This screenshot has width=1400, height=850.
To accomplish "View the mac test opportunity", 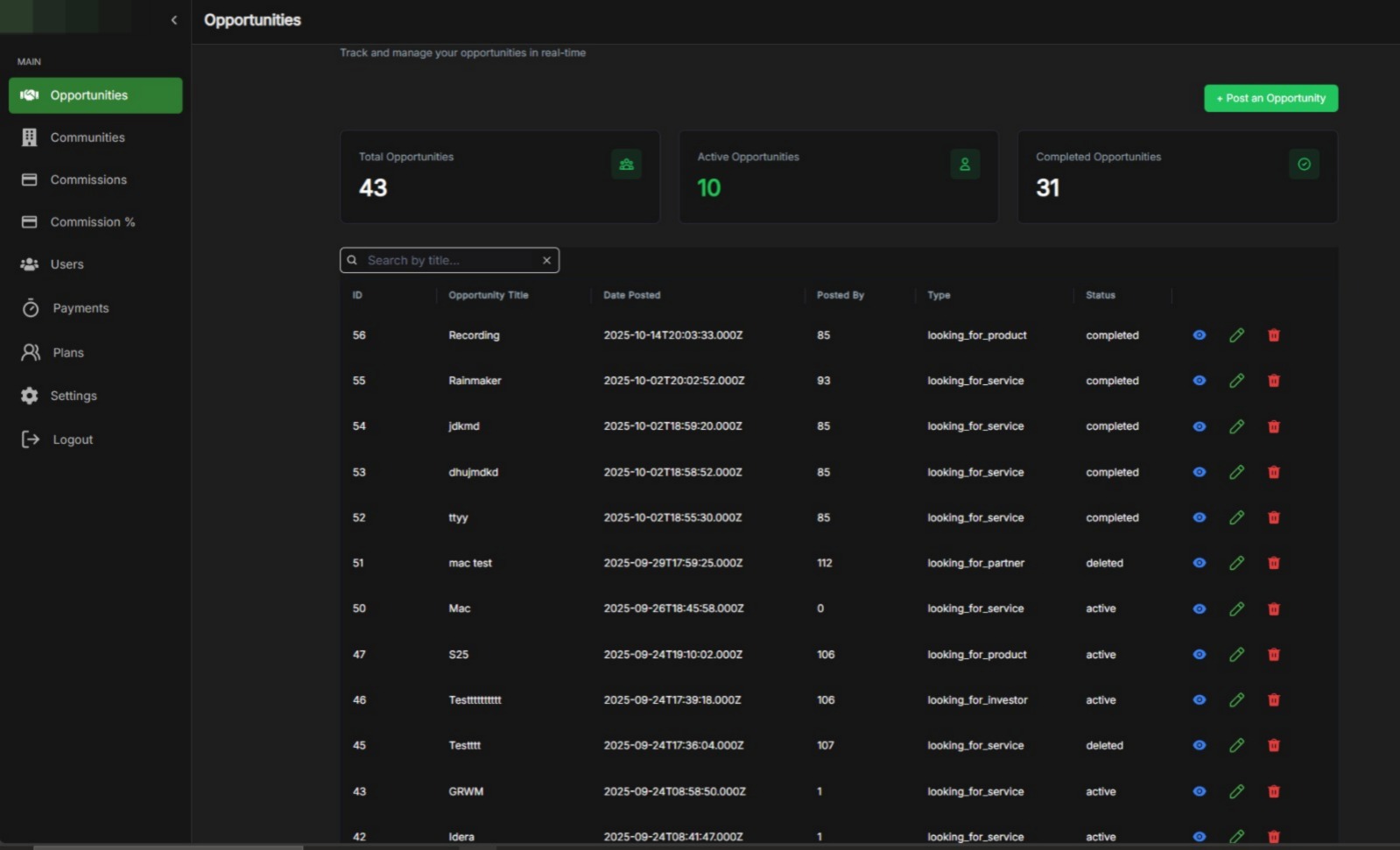I will click(x=1199, y=563).
